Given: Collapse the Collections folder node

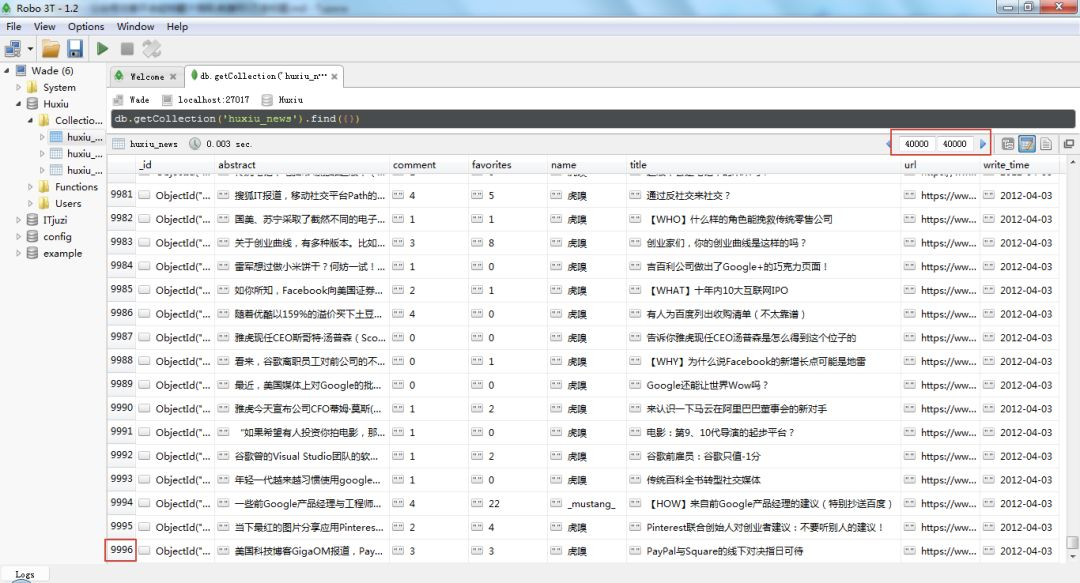Looking at the screenshot, I should (x=30, y=121).
